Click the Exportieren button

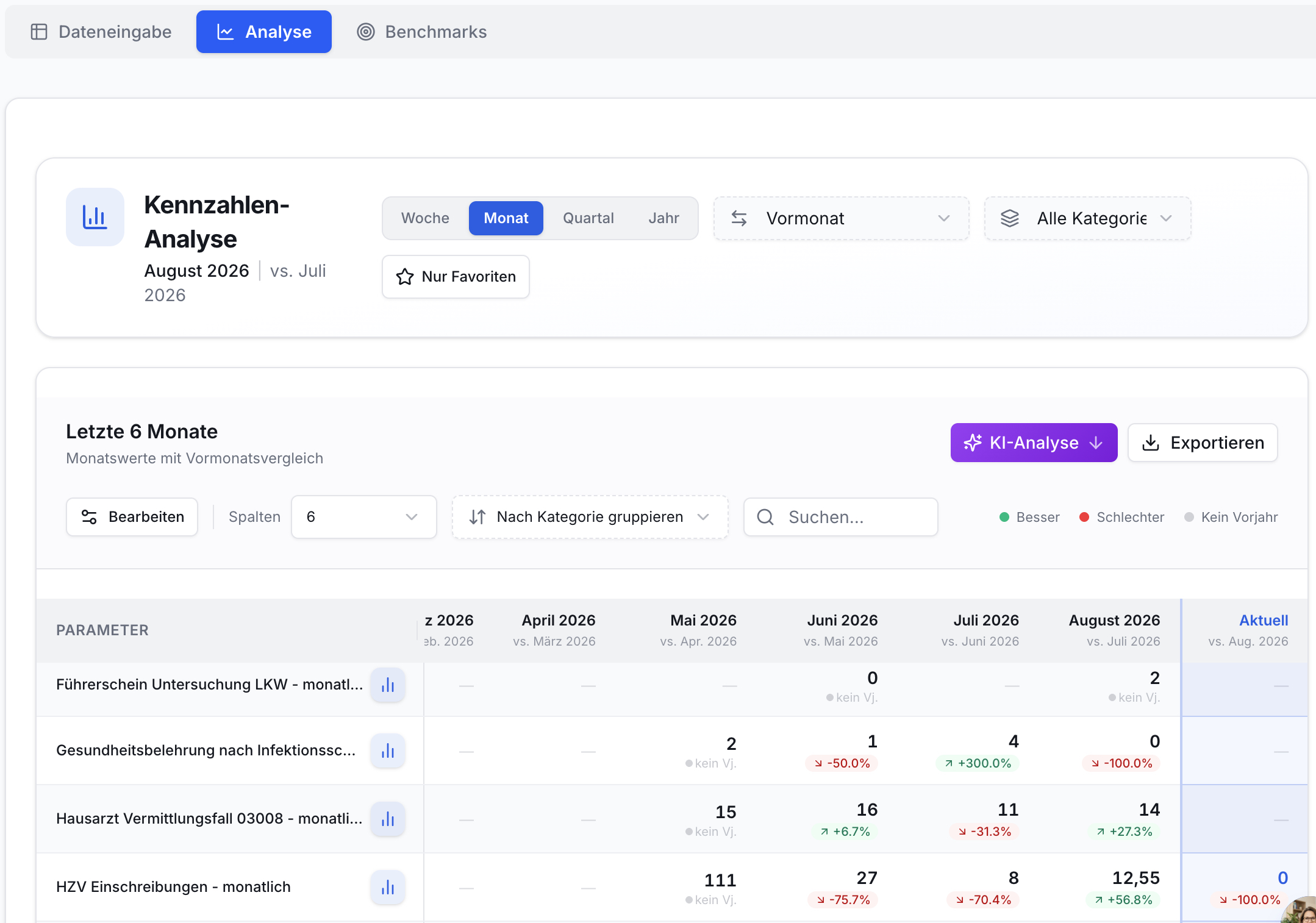[x=1203, y=443]
